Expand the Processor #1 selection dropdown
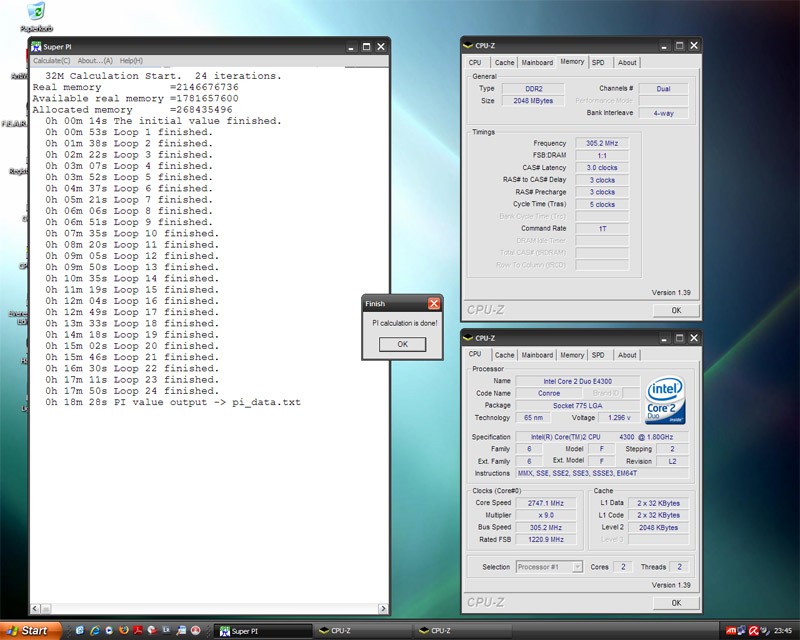The image size is (800, 640). pyautogui.click(x=577, y=567)
